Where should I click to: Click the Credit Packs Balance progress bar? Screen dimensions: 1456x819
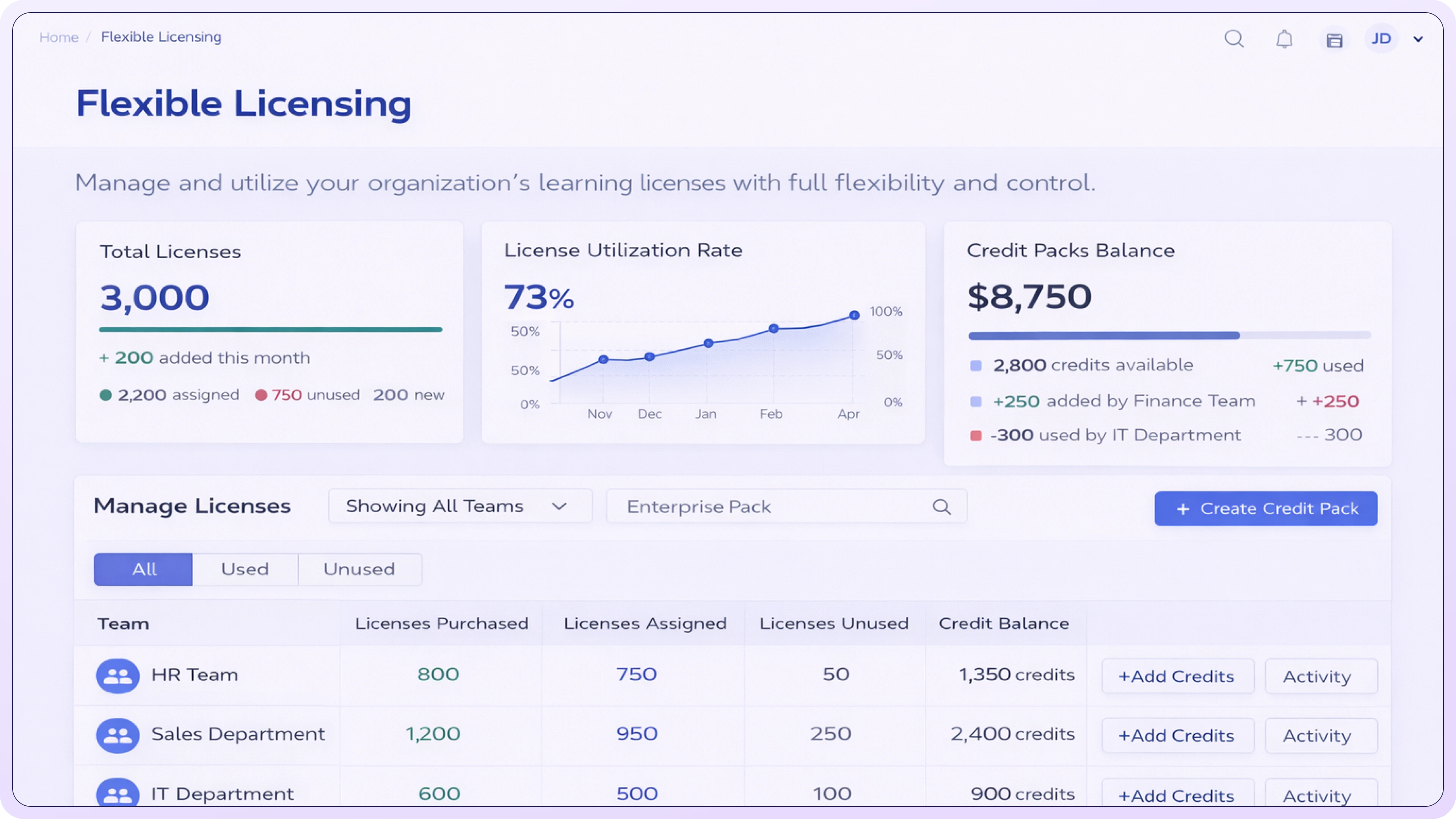tap(1170, 335)
